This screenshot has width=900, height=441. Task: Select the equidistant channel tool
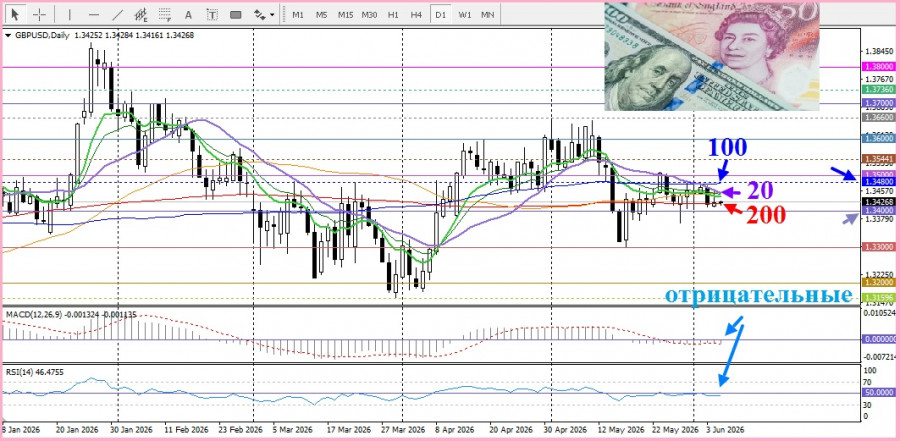141,14
